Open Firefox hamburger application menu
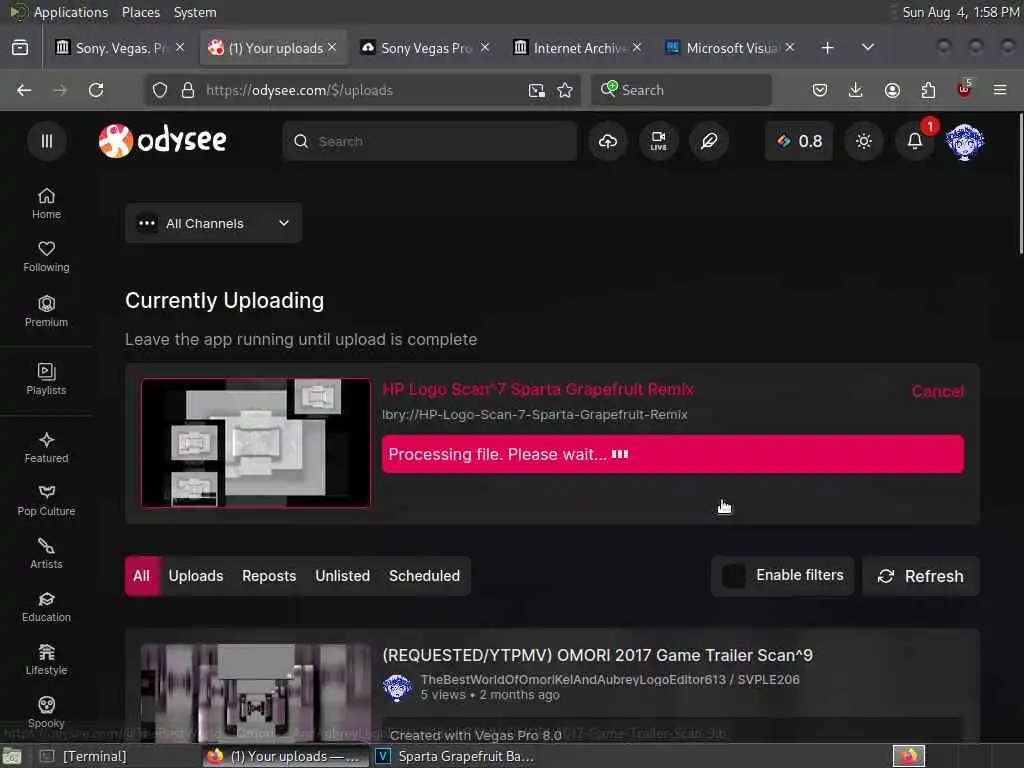This screenshot has width=1024, height=768. click(1000, 90)
